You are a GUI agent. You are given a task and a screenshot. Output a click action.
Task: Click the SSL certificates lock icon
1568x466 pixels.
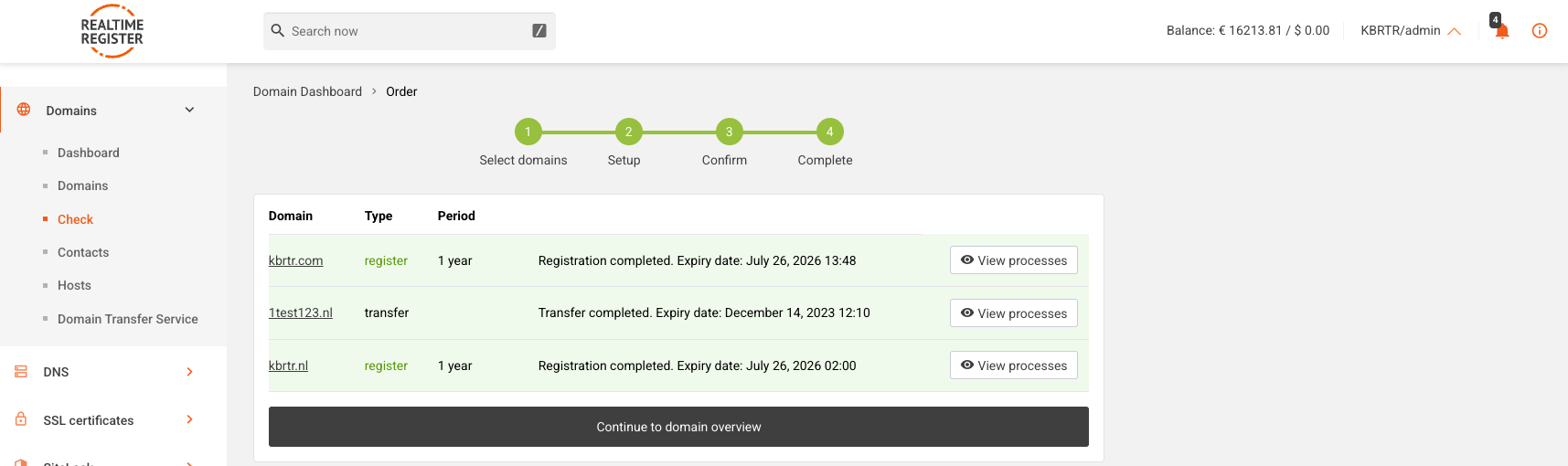coord(21,419)
